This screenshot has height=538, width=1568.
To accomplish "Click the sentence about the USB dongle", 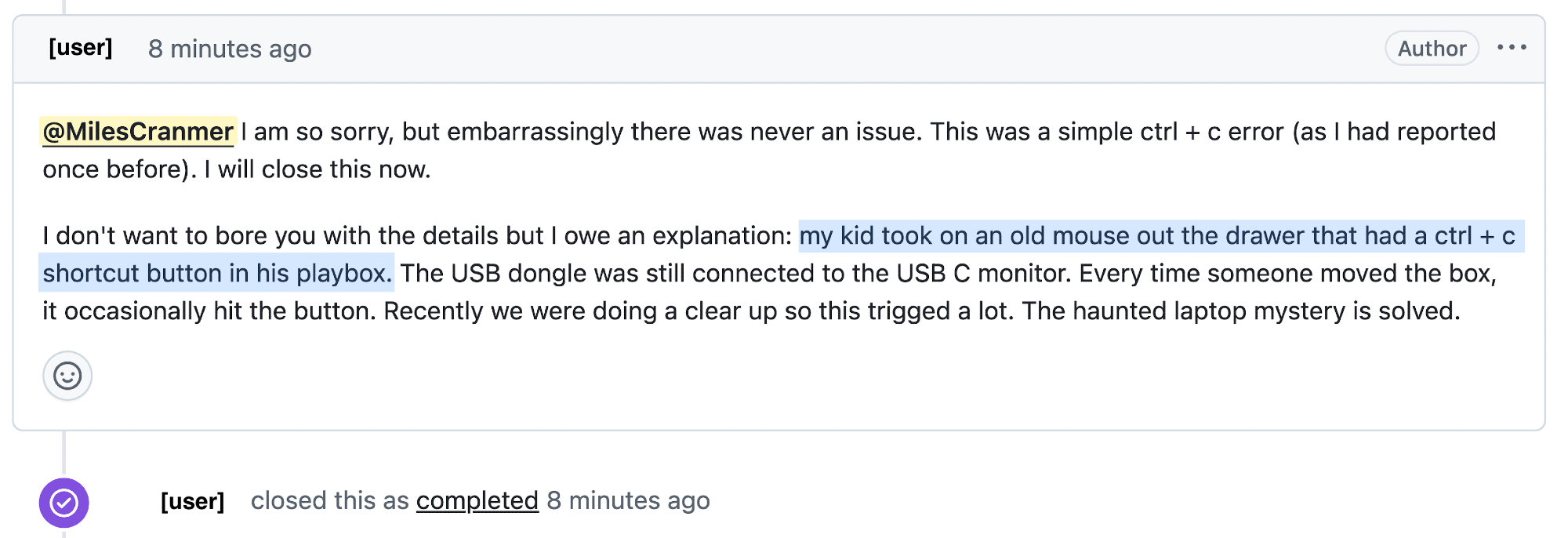I will point(735,274).
